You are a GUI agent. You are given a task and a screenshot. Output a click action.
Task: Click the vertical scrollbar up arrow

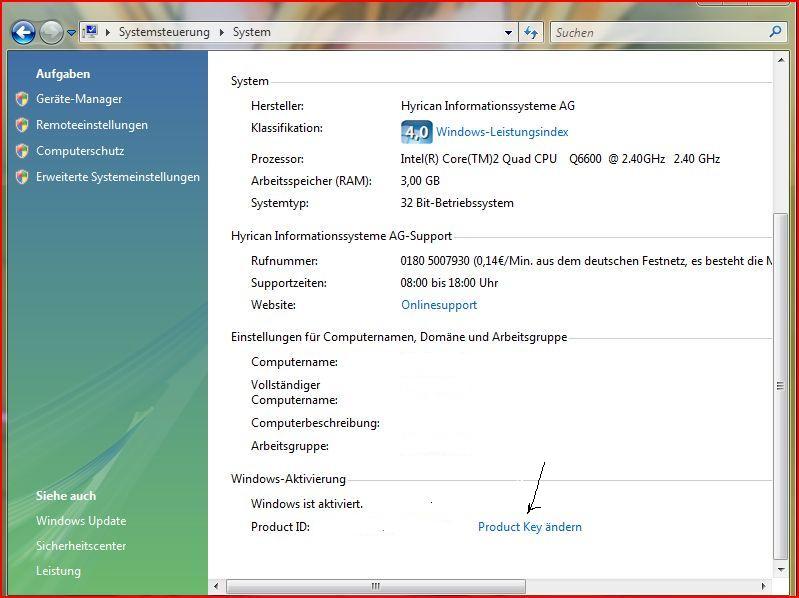(781, 60)
